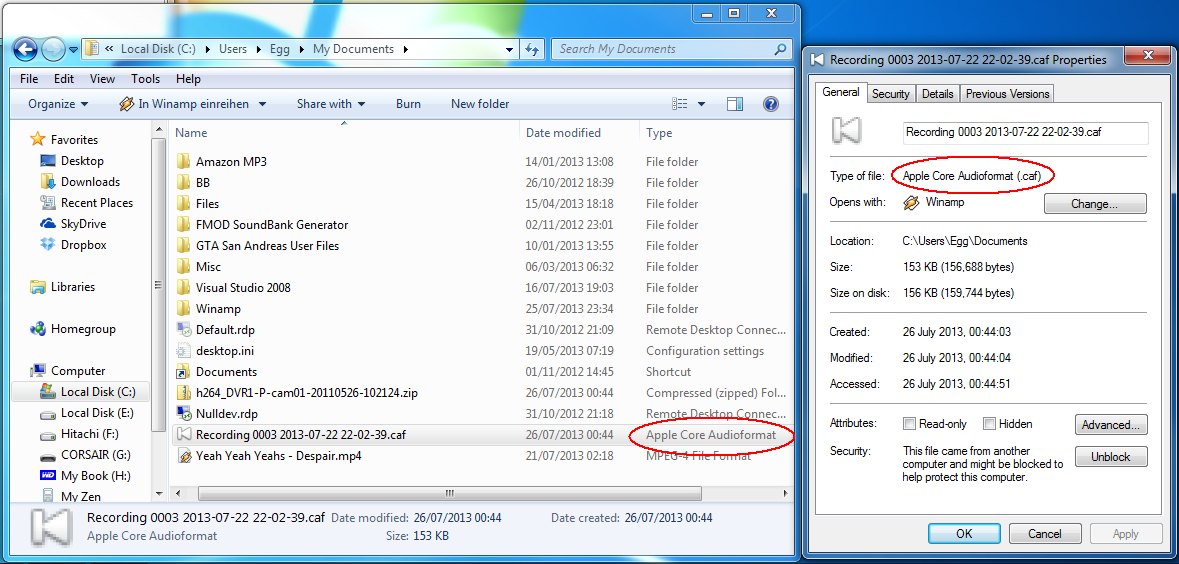Select the FMOD SoundBank Generator folder
1179x564 pixels.
pyautogui.click(x=271, y=224)
